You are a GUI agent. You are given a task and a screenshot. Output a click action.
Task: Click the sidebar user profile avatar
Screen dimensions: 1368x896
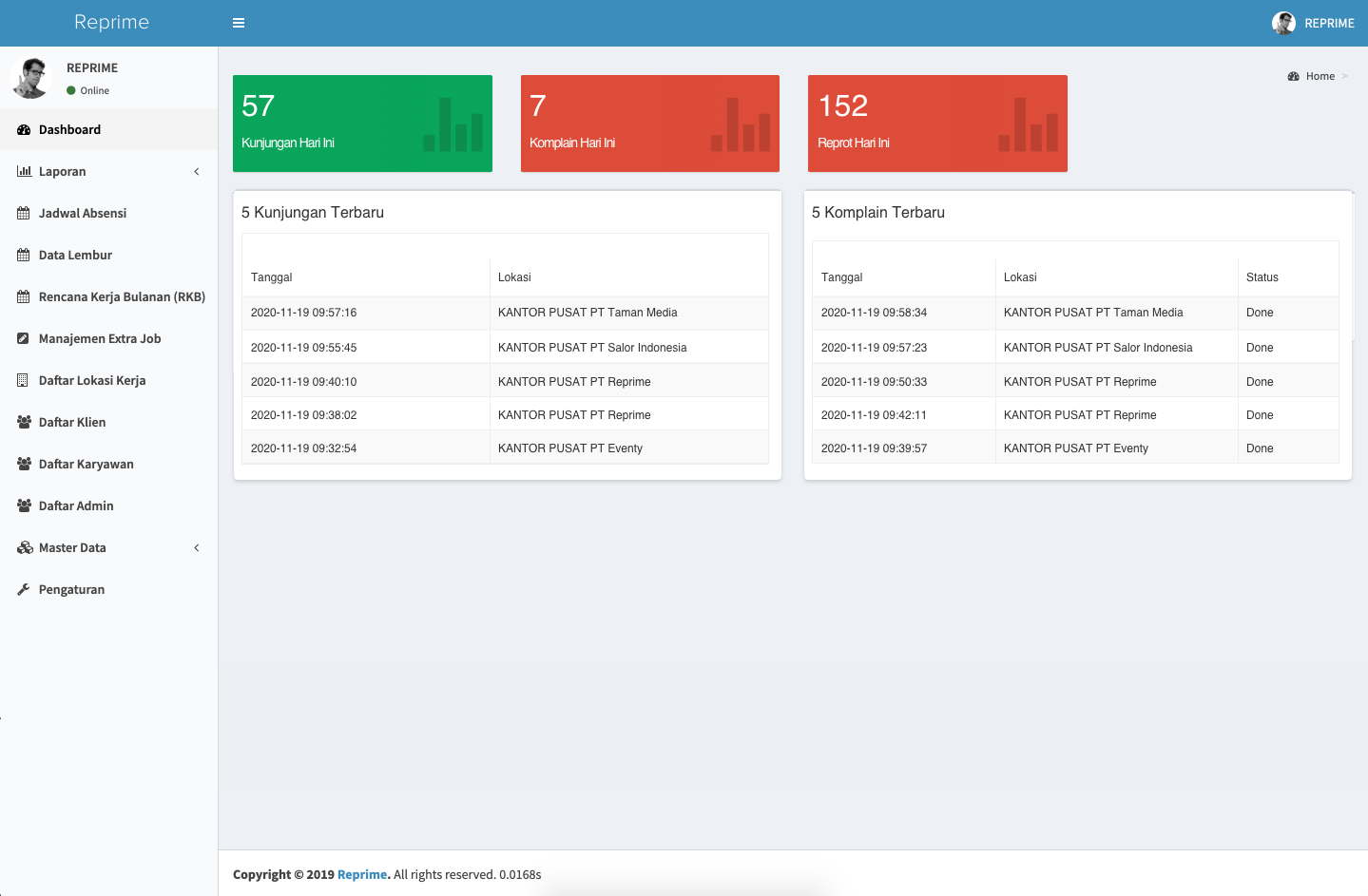(30, 78)
